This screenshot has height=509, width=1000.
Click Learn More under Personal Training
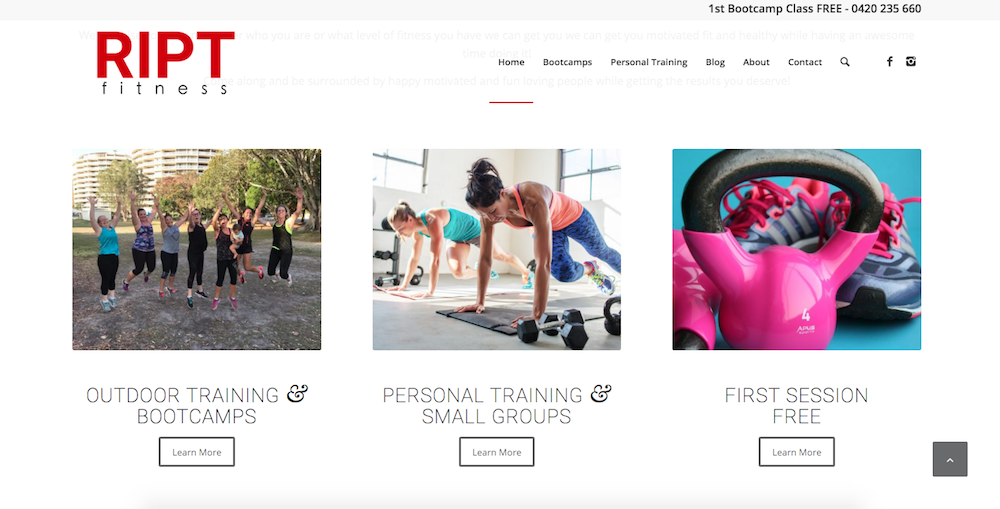(x=496, y=452)
